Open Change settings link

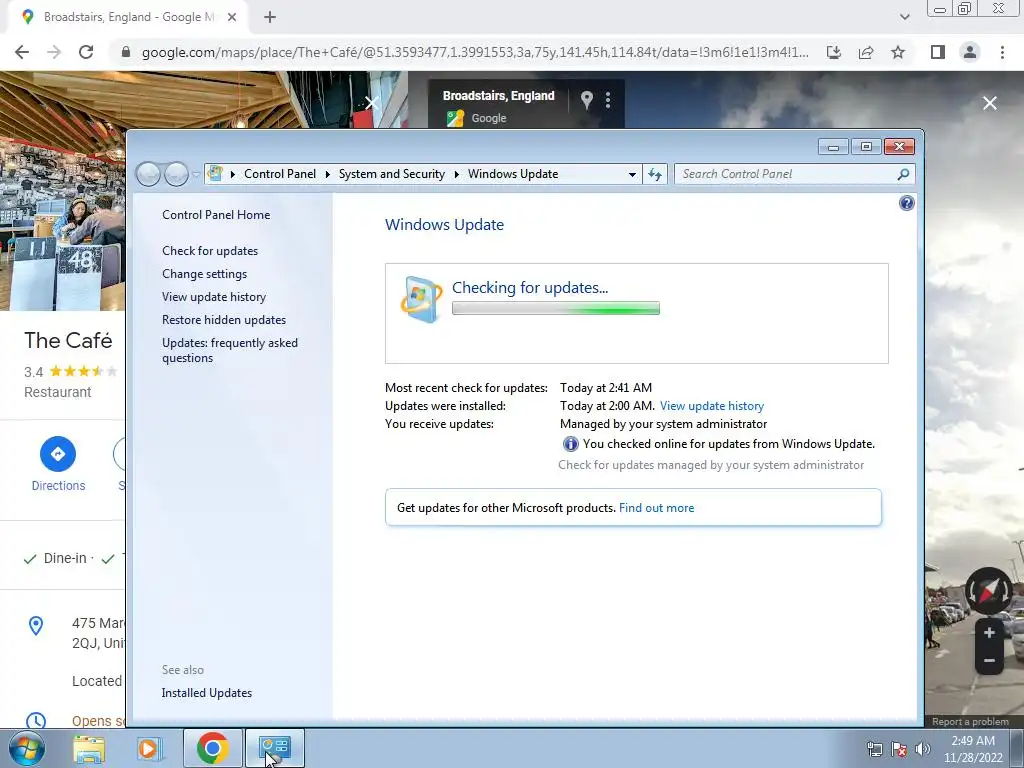(x=204, y=274)
